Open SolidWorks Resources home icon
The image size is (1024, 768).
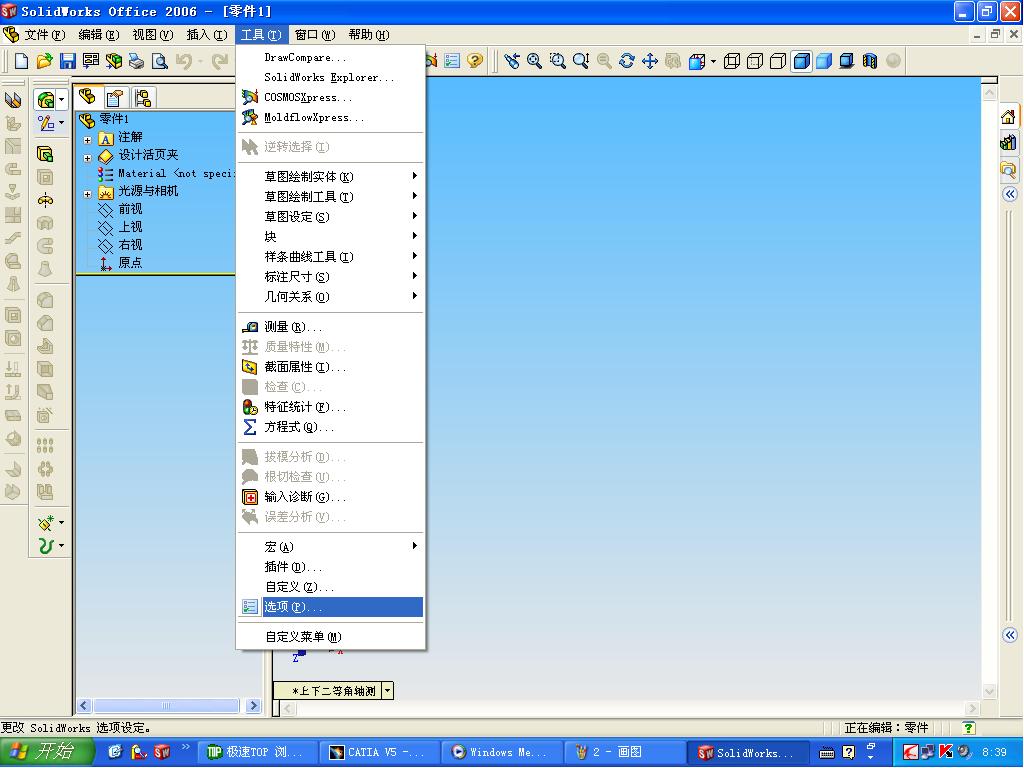(1009, 117)
